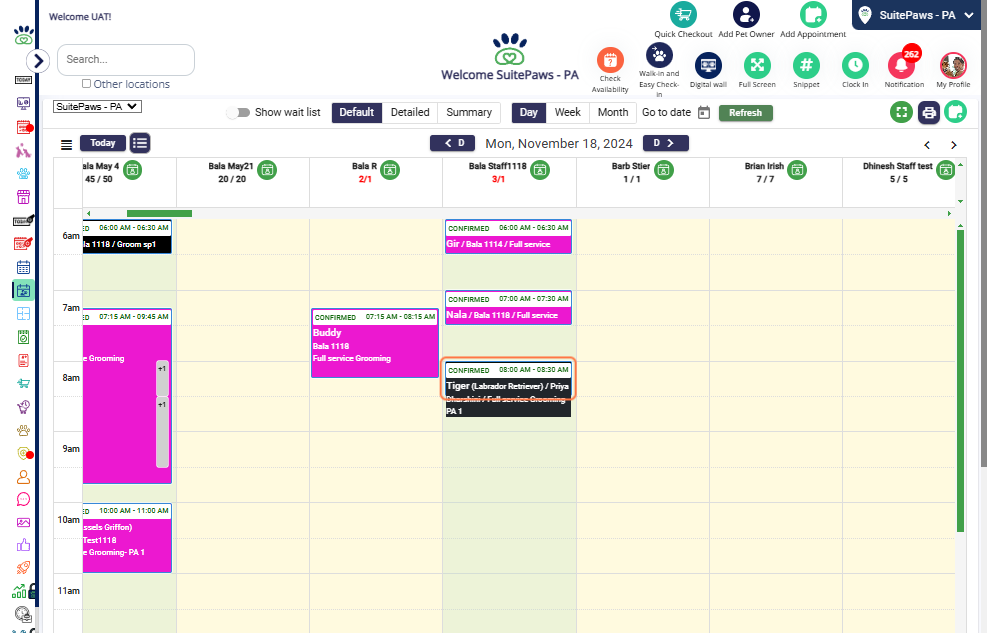Select the Week view tab
Image resolution: width=987 pixels, height=633 pixels.
567,113
